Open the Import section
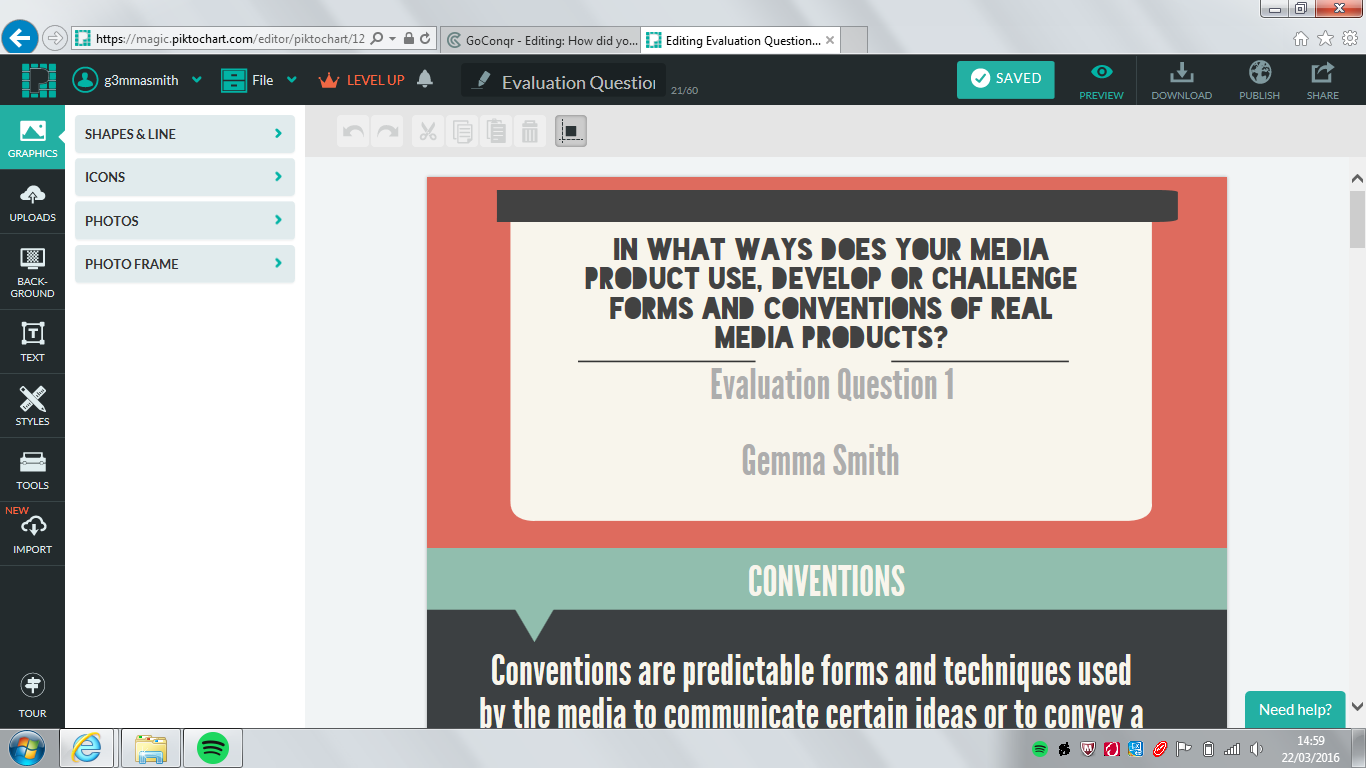Screen dimensions: 1366x768 32,533
